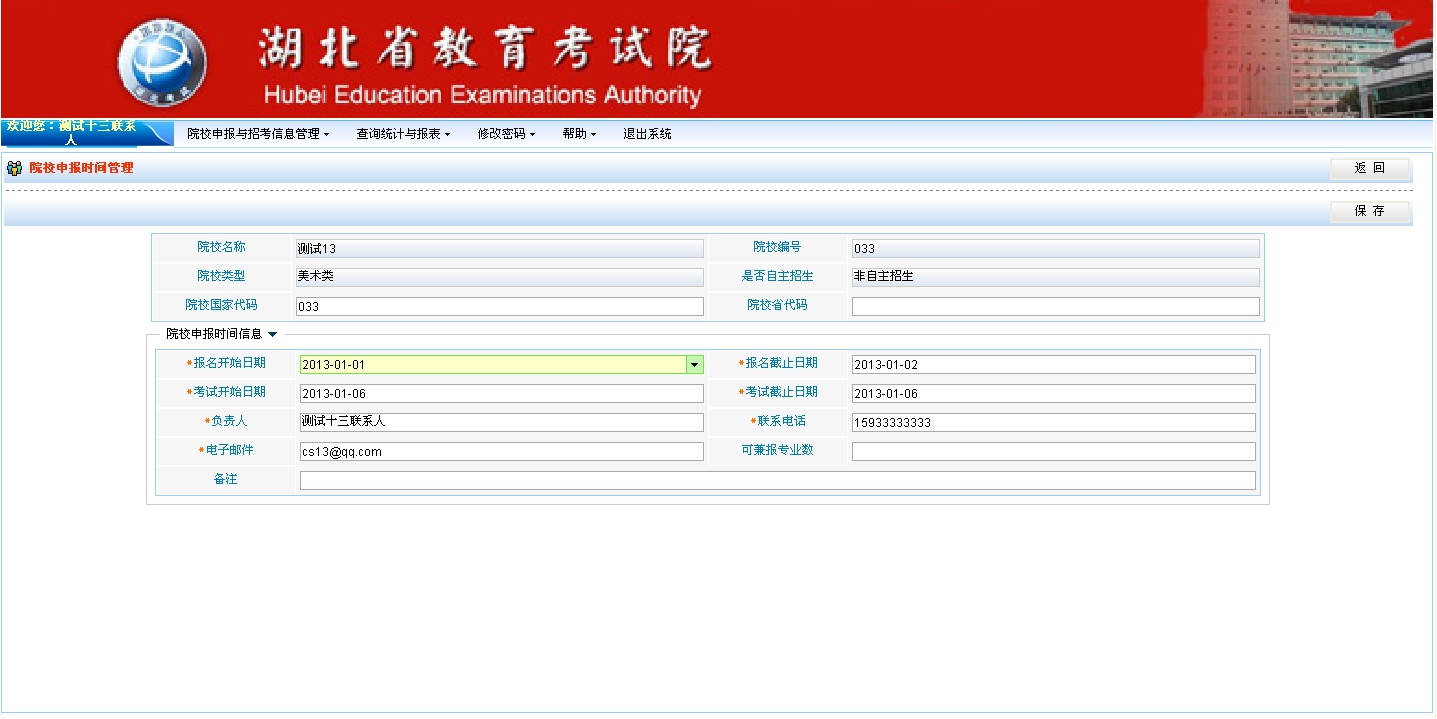
Task: Open the 院校申报与招考信息管理 menu
Action: 258,134
